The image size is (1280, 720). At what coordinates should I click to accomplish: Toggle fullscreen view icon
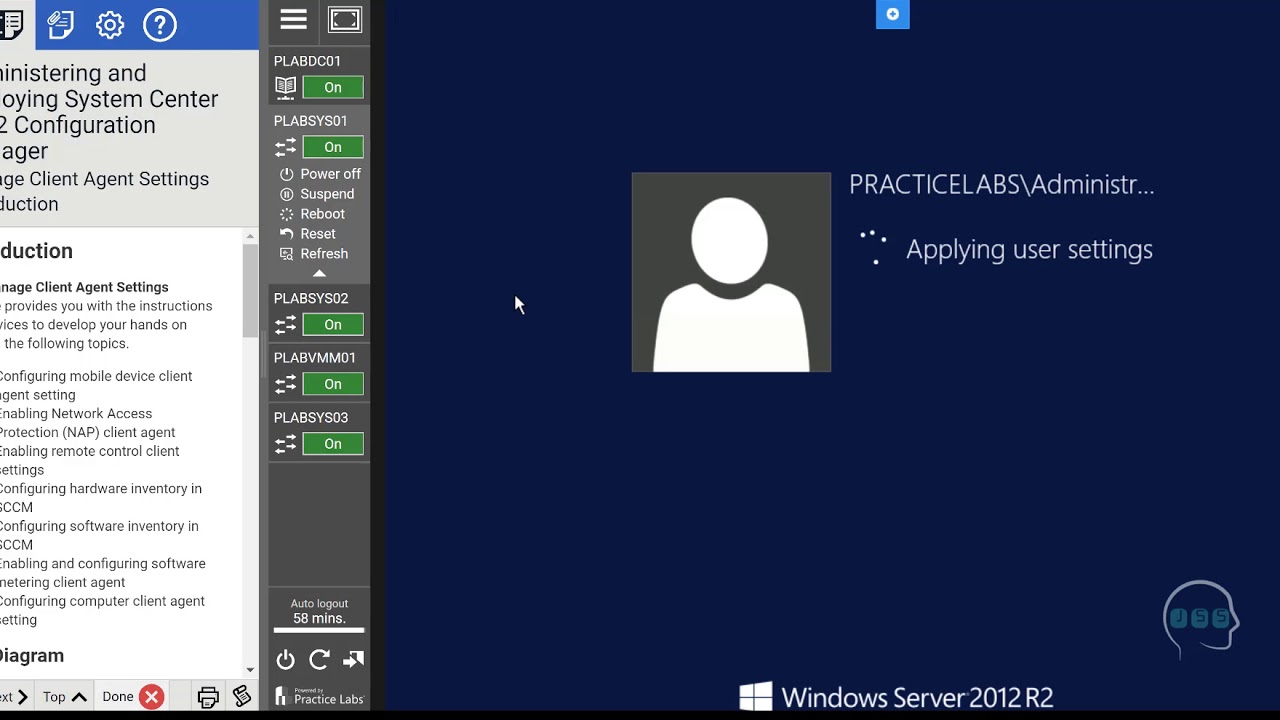(x=344, y=20)
